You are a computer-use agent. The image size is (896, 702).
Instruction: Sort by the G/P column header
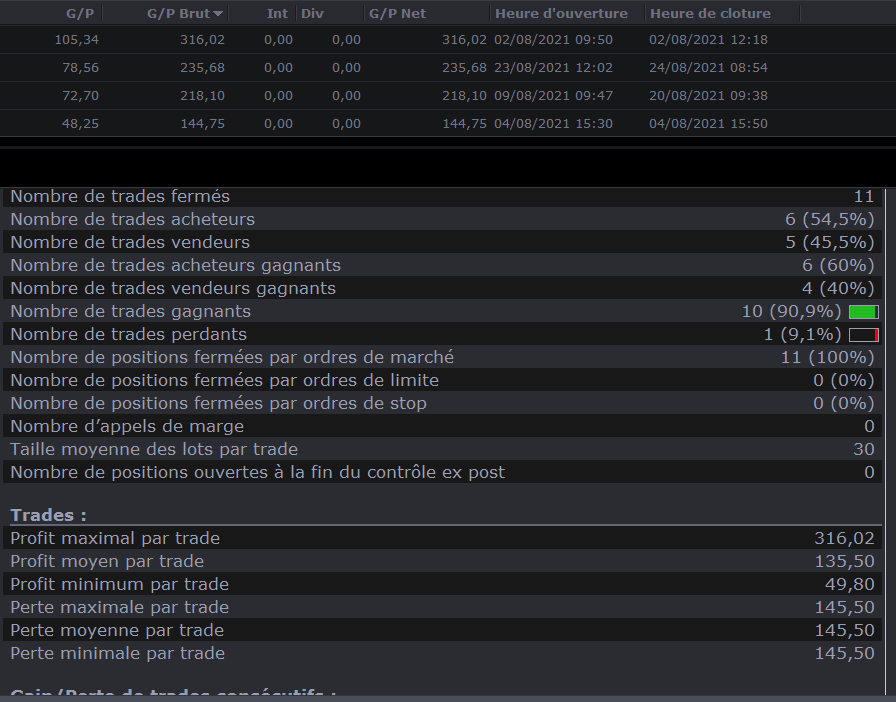pyautogui.click(x=79, y=13)
